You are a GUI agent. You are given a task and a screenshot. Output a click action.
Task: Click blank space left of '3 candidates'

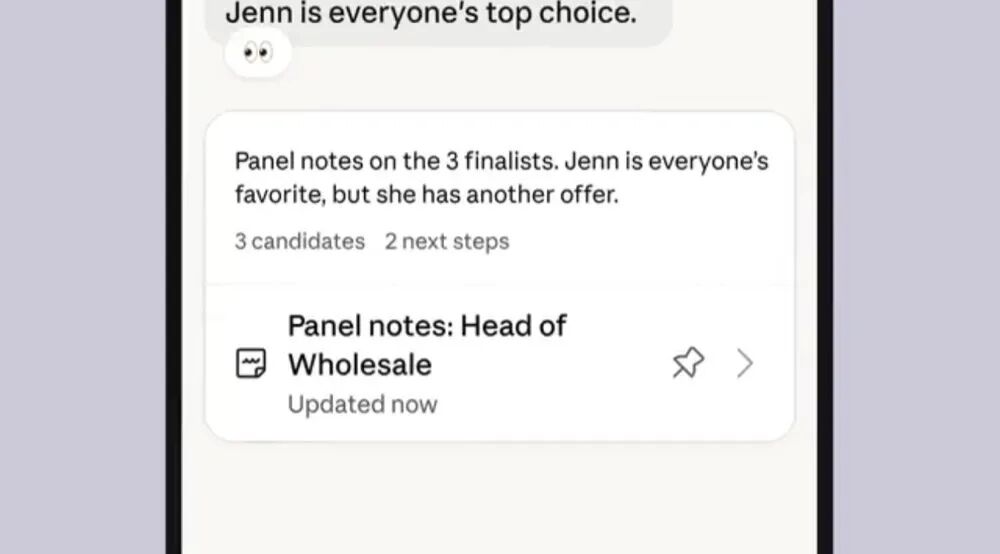(220, 242)
